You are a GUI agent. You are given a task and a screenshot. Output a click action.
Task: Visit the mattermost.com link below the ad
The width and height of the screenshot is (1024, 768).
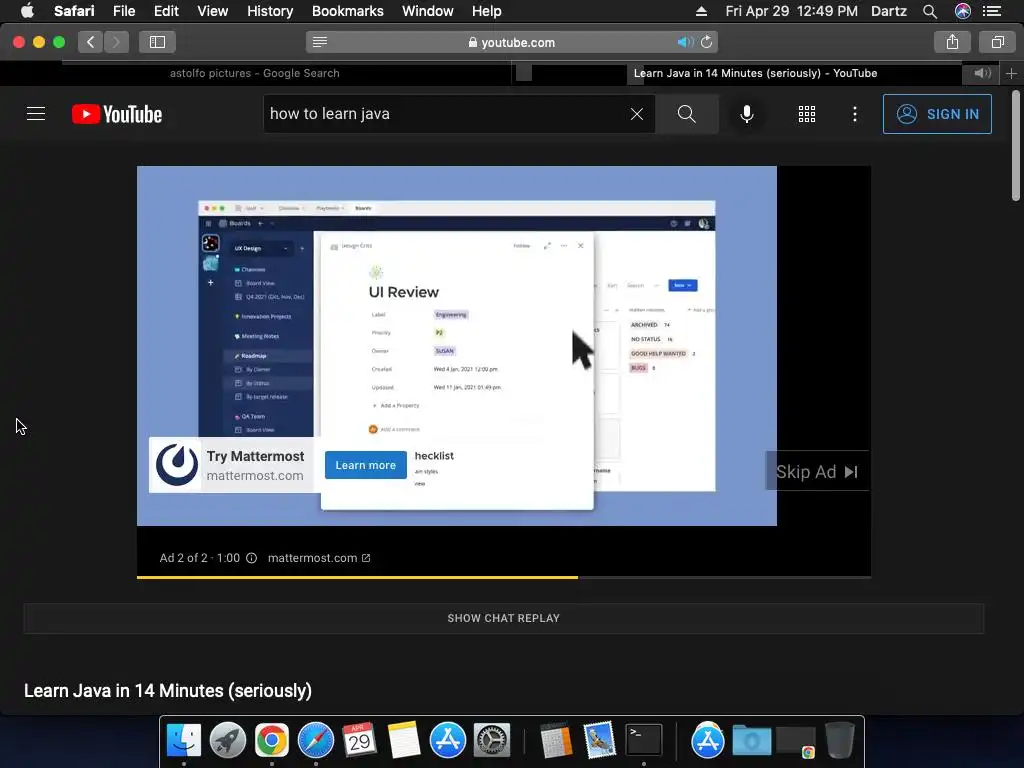pyautogui.click(x=319, y=558)
